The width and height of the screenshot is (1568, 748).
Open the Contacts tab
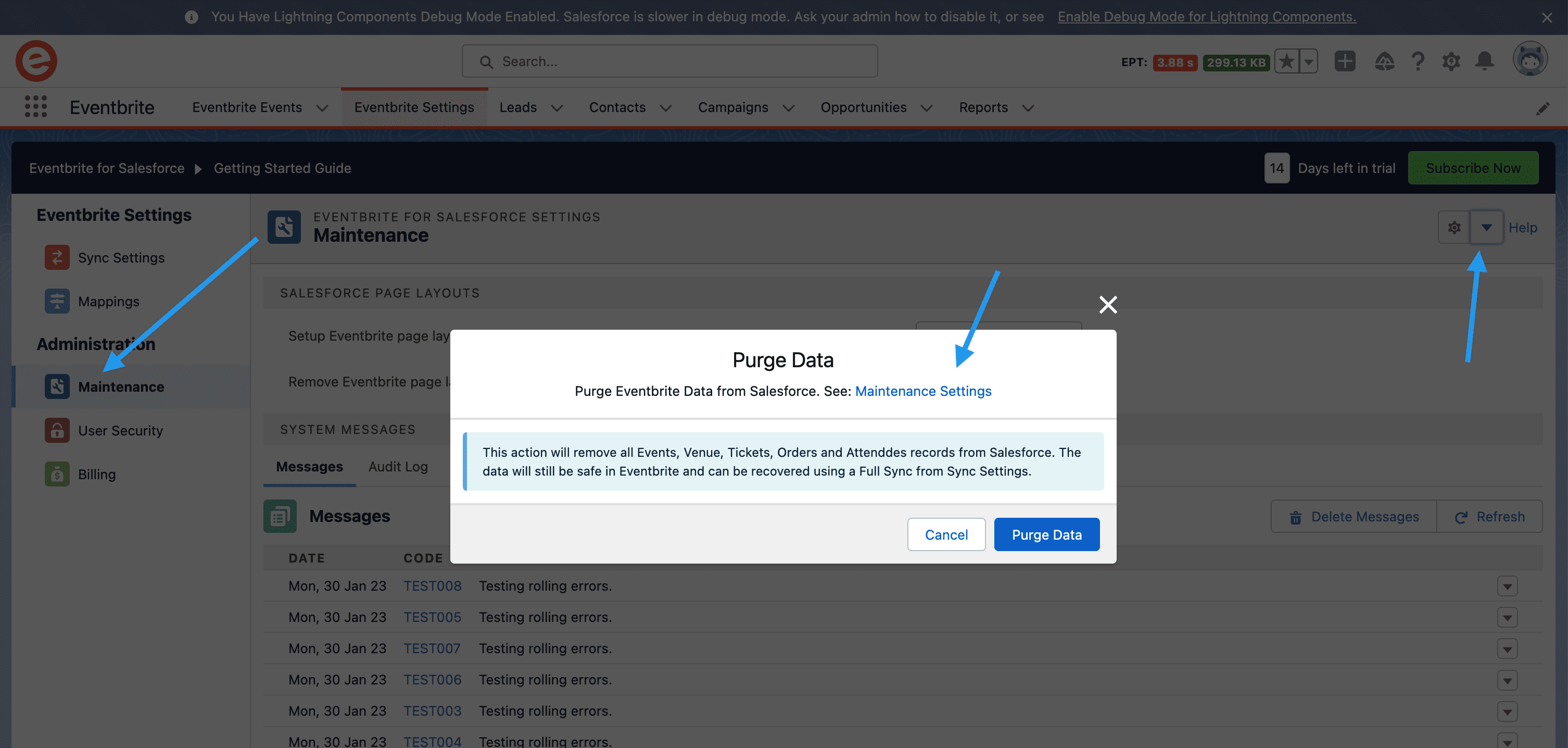(x=617, y=107)
